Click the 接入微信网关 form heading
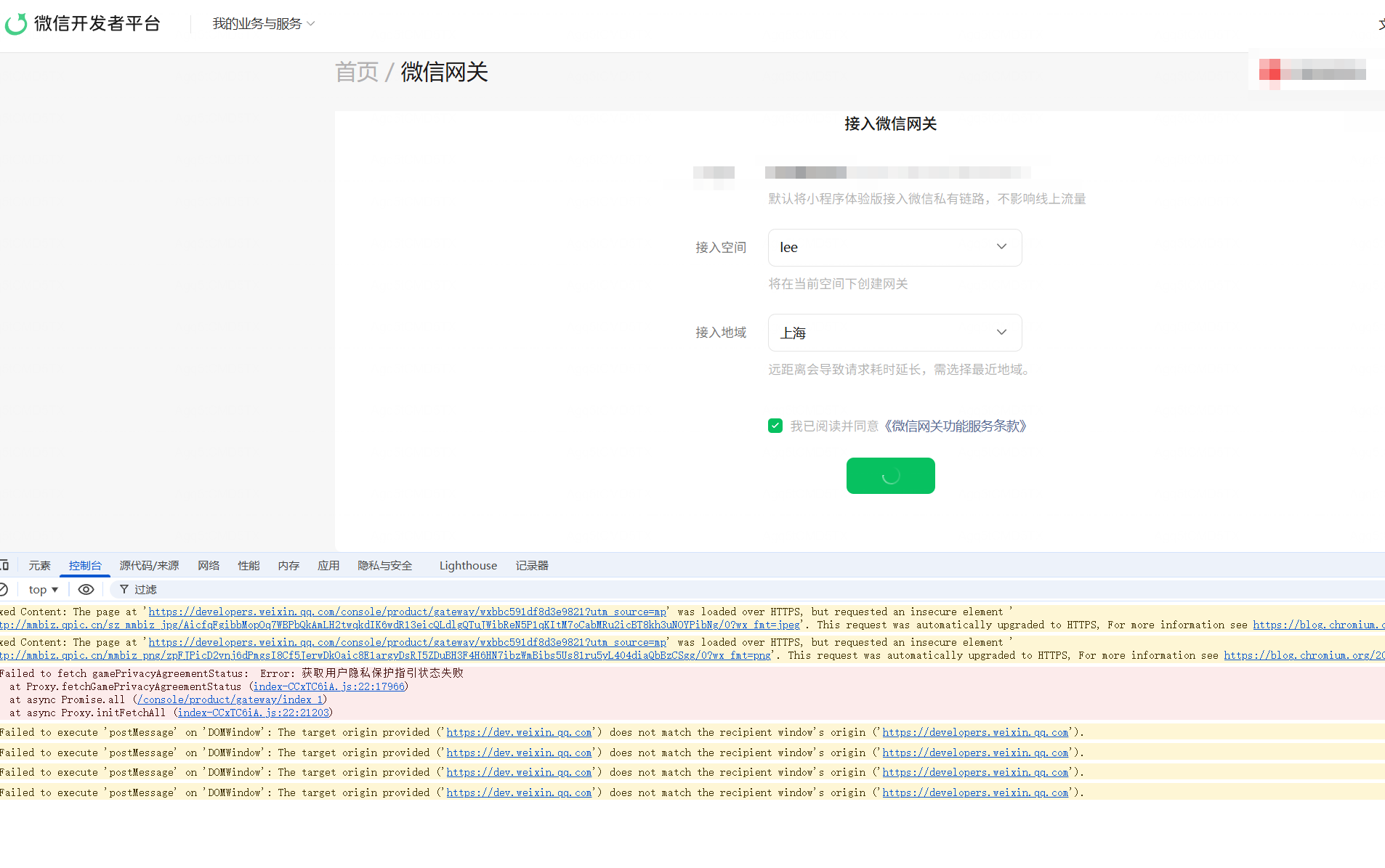1385x868 pixels. coord(890,124)
